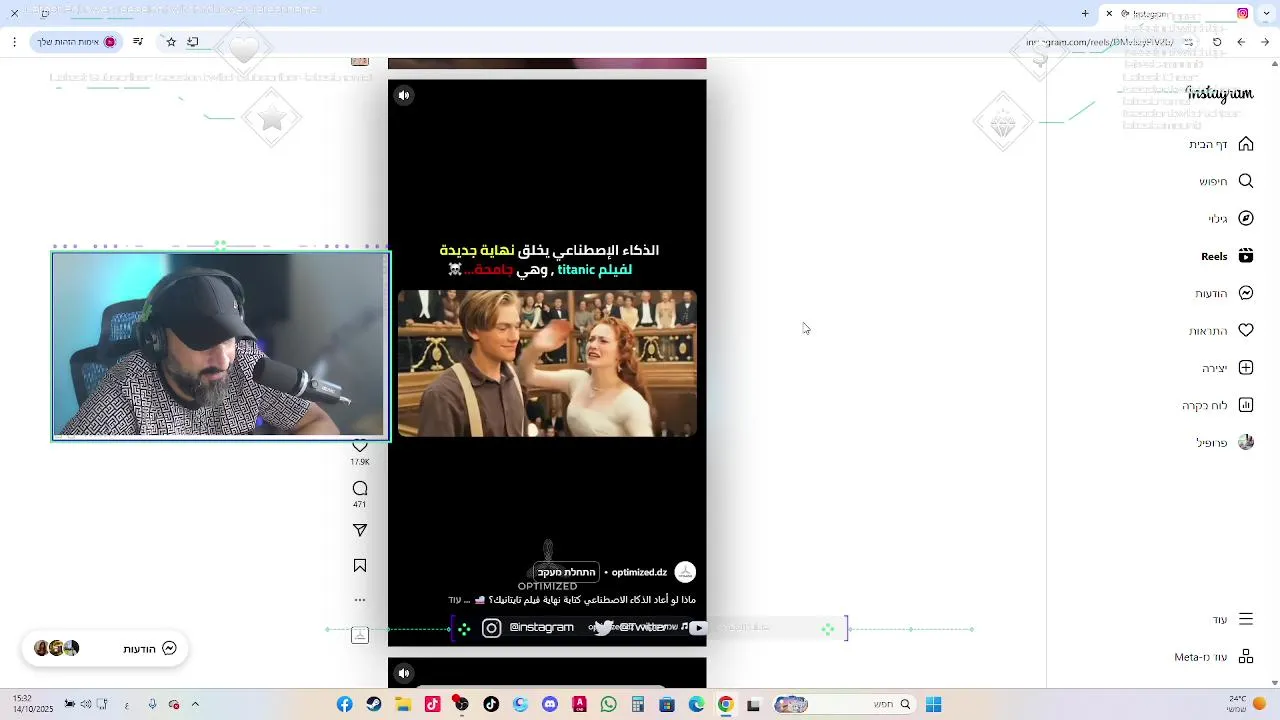Open Discord from the taskbar
The width and height of the screenshot is (1280, 720).
click(550, 705)
